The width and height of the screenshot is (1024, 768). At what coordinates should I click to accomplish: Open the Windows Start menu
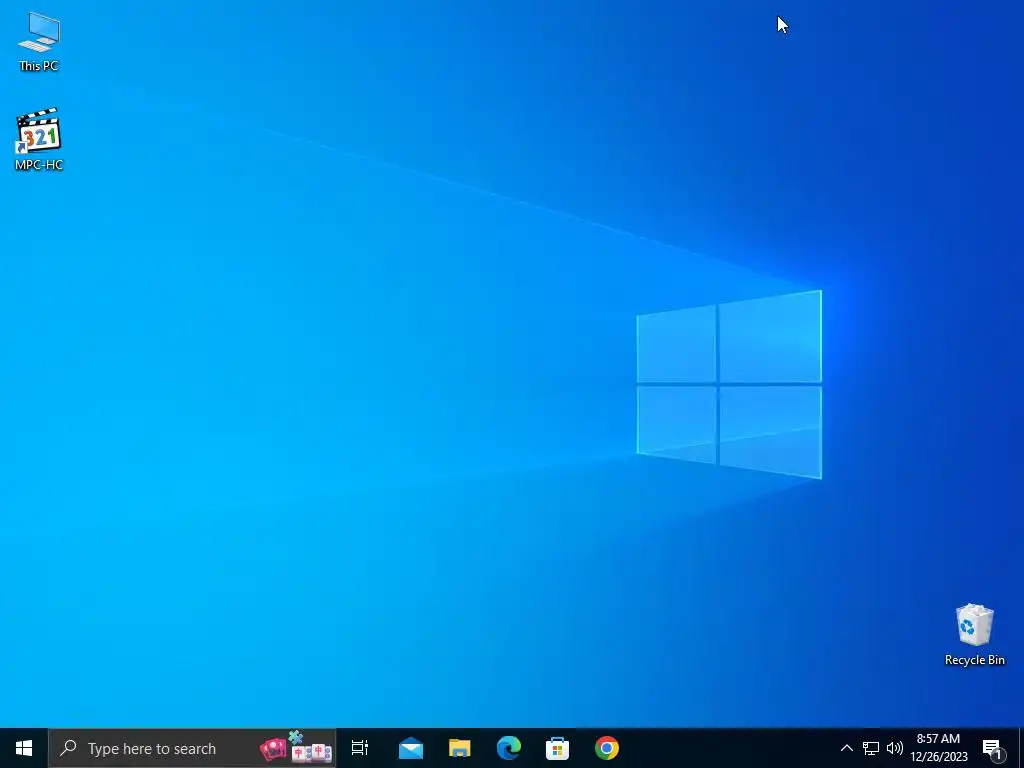(24, 748)
